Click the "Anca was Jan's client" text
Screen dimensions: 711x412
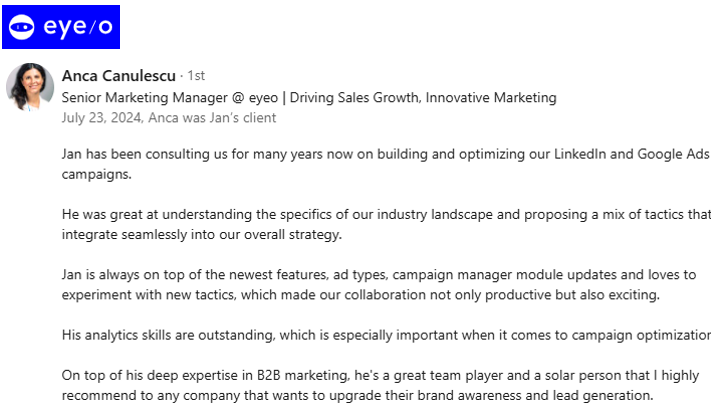click(213, 117)
